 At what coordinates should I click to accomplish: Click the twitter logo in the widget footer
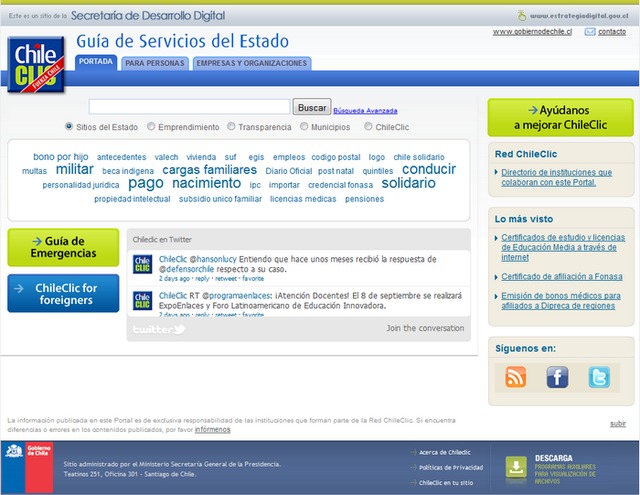(159, 329)
